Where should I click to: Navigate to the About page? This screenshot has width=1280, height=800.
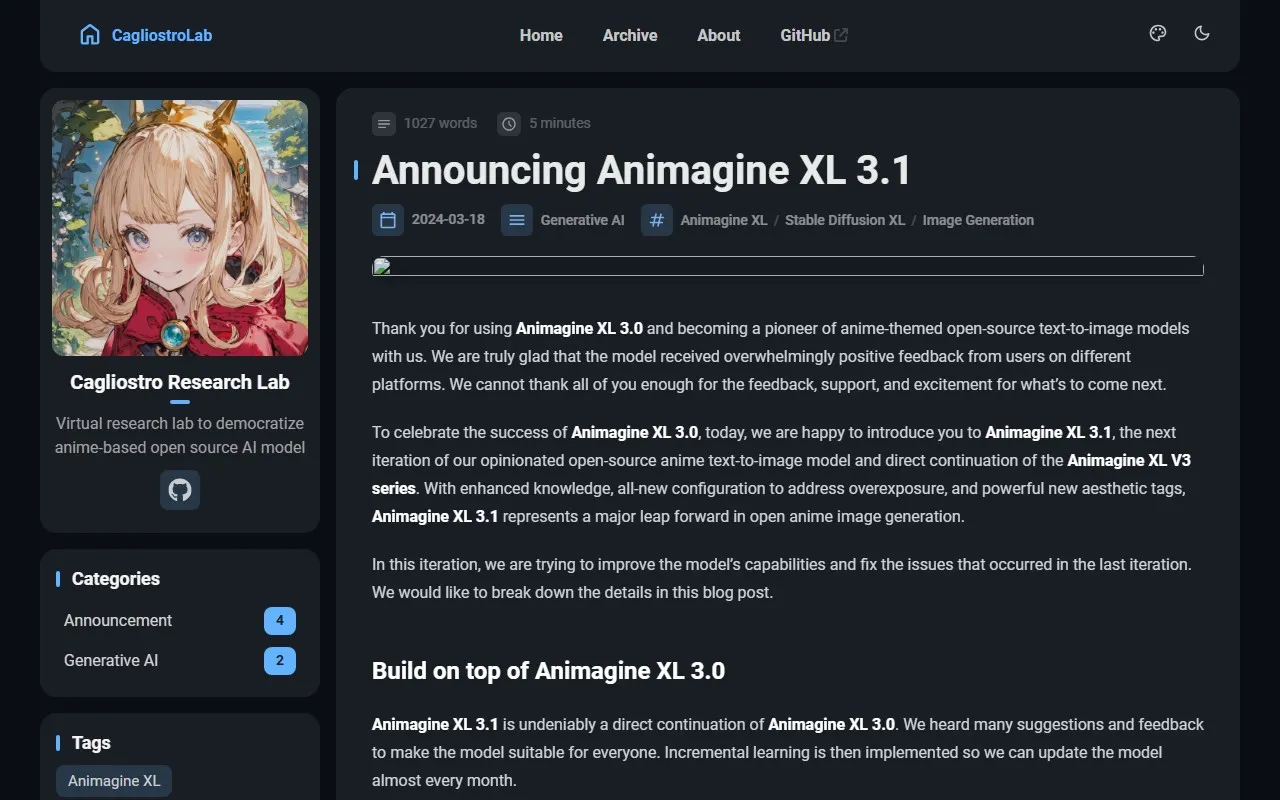[718, 35]
